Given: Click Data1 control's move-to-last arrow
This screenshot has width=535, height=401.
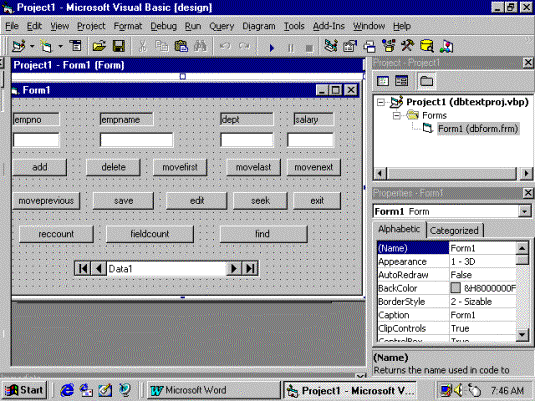Looking at the screenshot, I should (250, 269).
